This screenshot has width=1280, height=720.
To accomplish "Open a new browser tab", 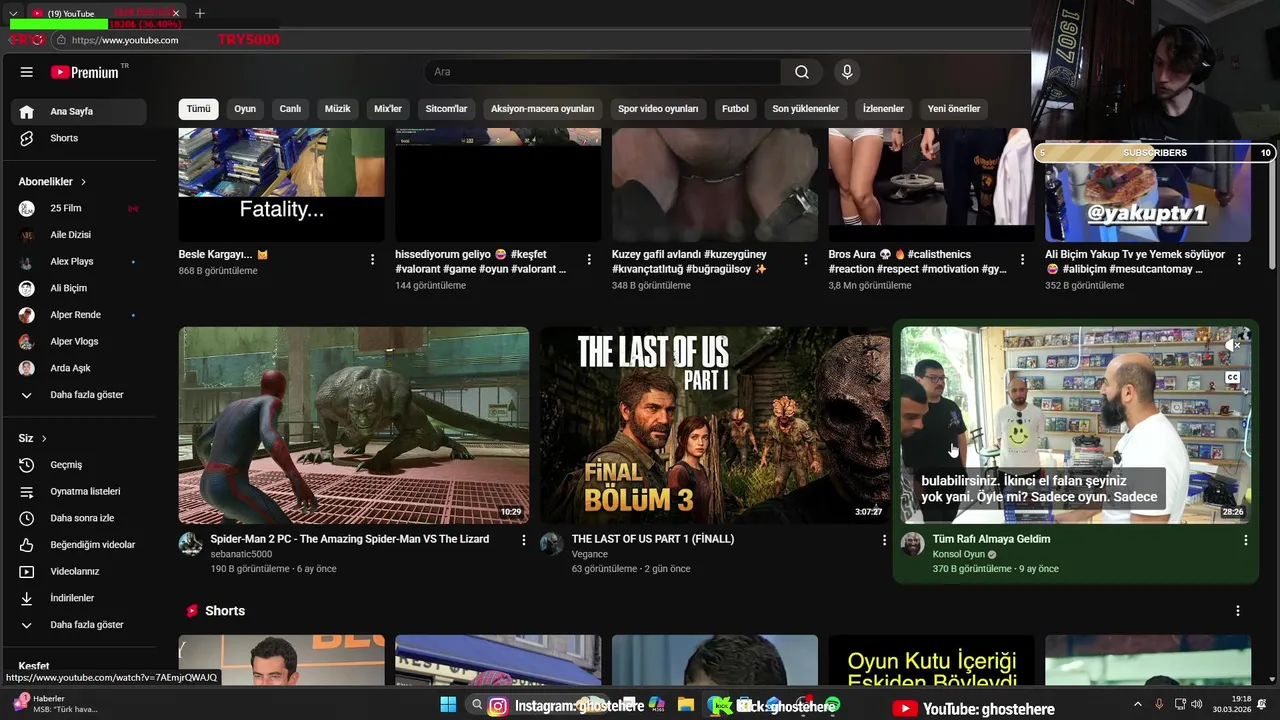I will tap(200, 14).
